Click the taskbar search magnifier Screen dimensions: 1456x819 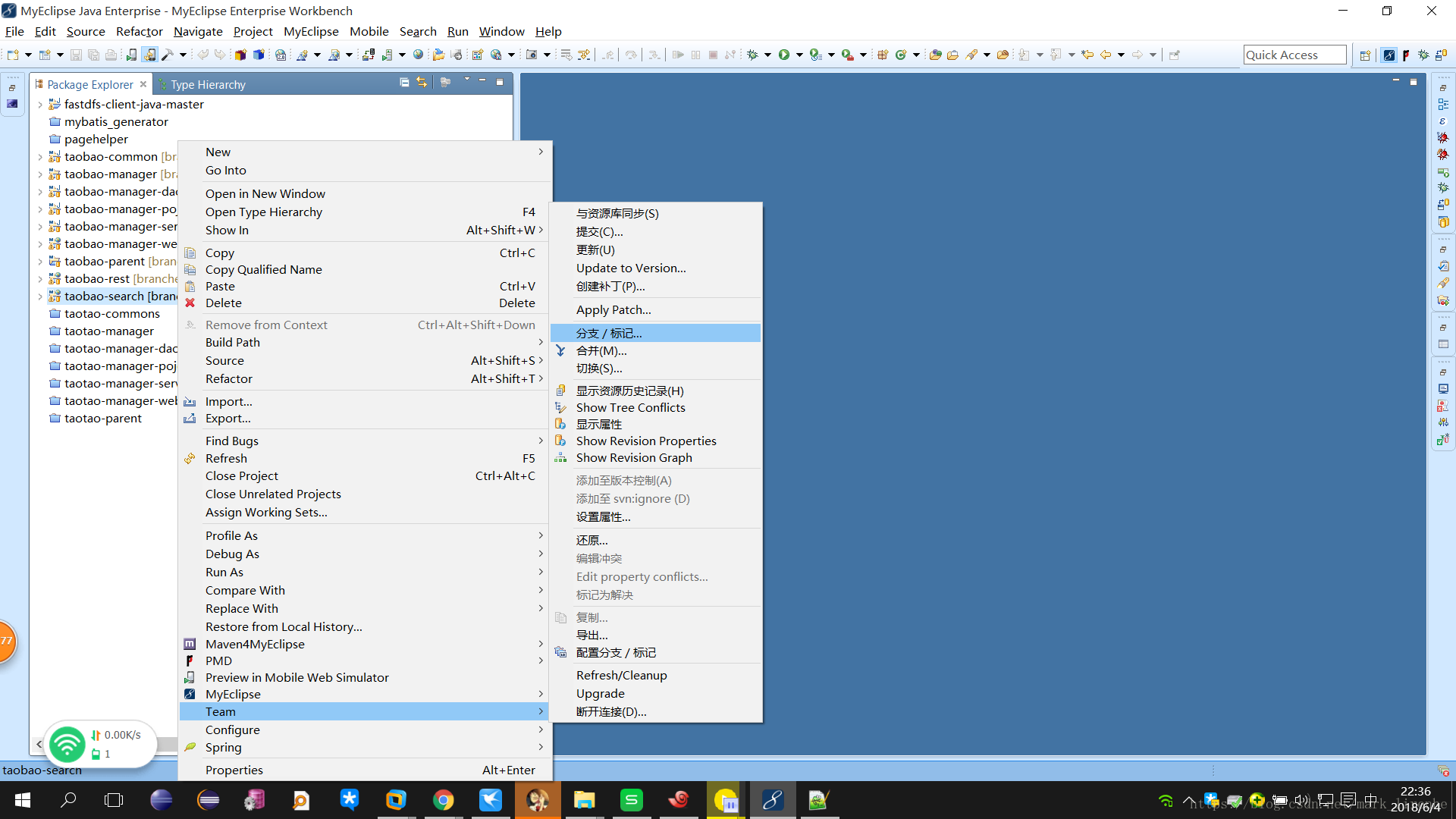[68, 800]
